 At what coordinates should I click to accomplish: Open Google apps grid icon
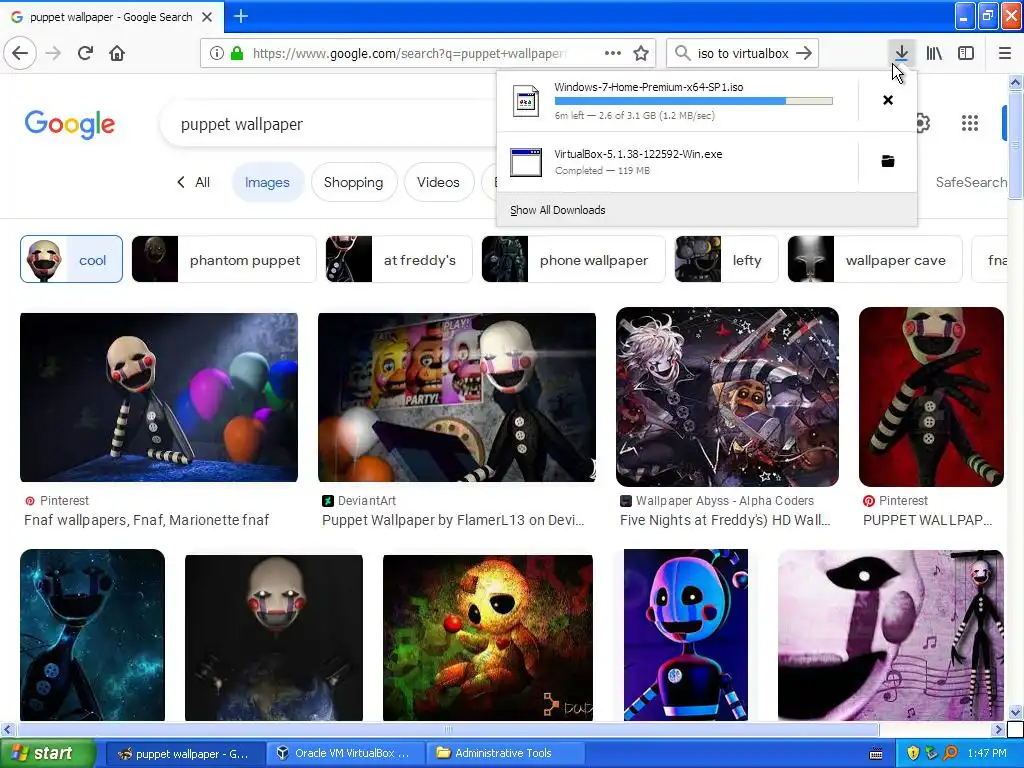click(x=970, y=123)
